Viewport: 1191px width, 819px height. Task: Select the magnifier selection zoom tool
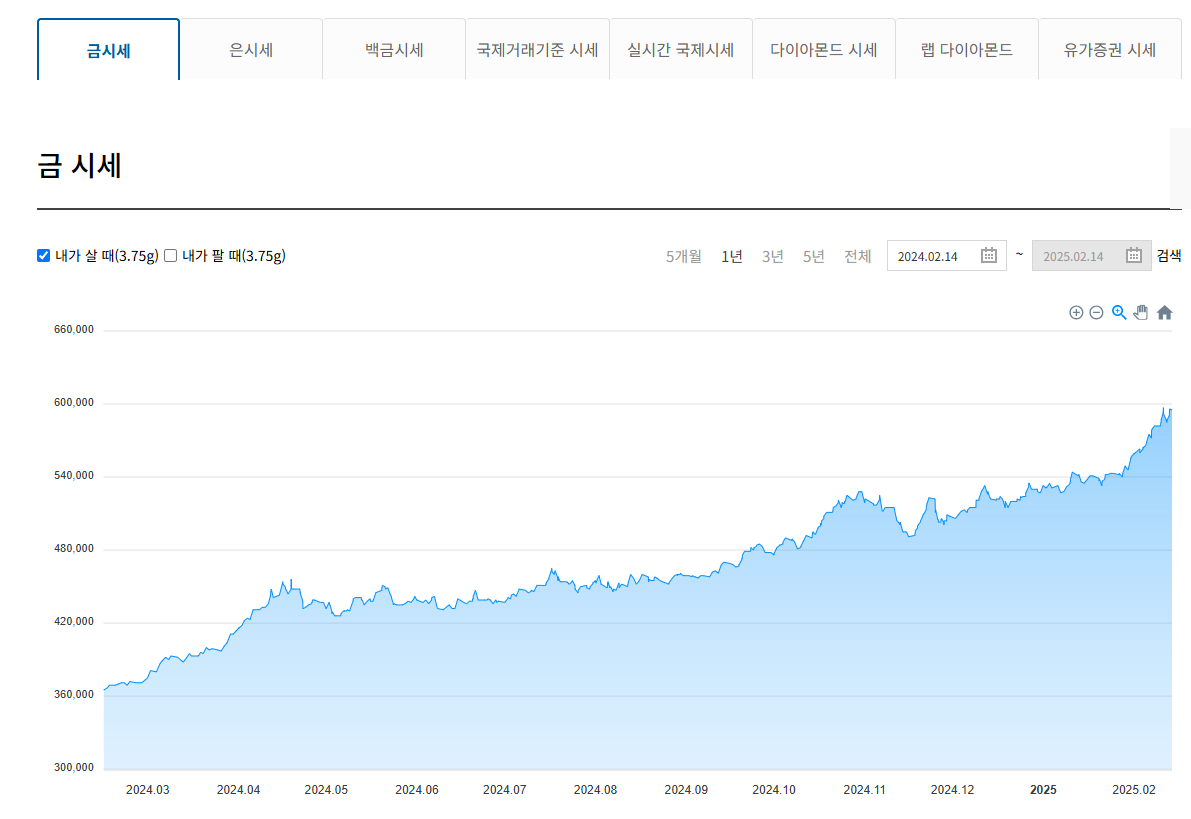pyautogui.click(x=1119, y=312)
